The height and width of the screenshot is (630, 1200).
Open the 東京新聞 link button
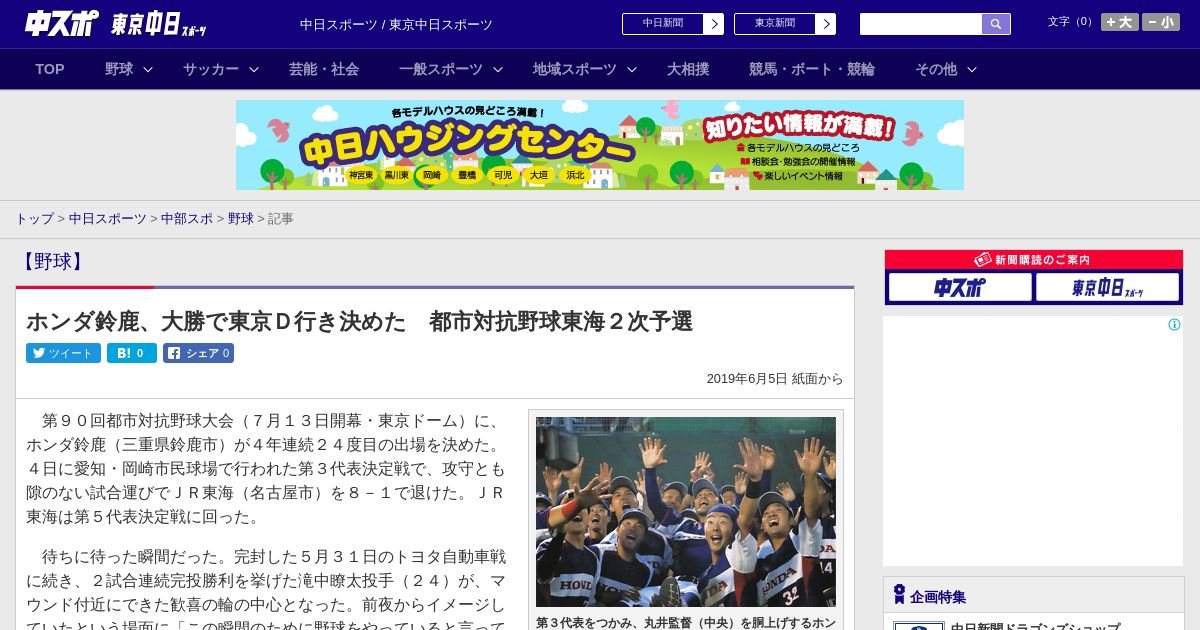pos(785,24)
